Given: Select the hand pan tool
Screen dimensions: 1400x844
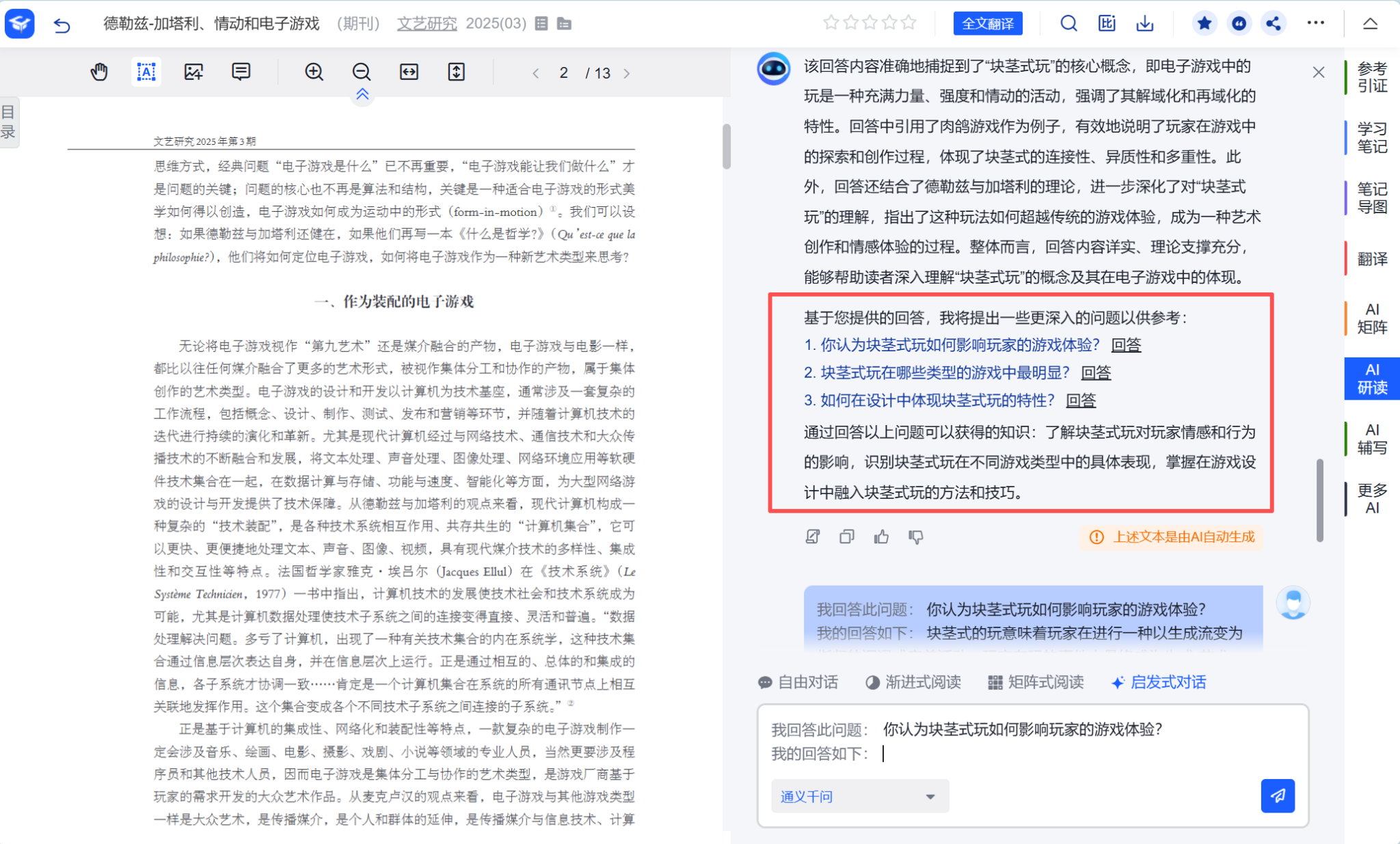Looking at the screenshot, I should point(99,72).
